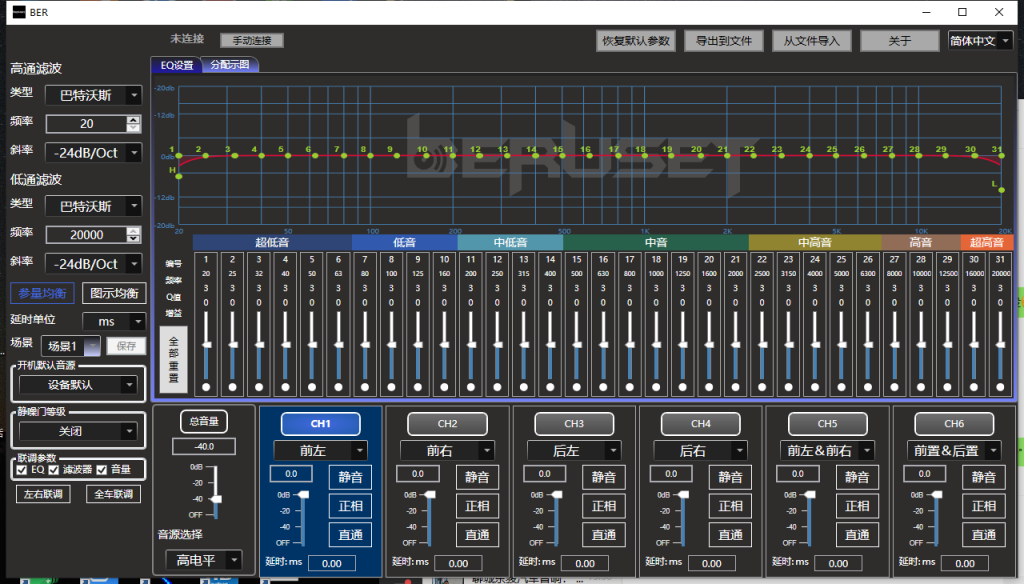1024x584 pixels.
Task: Select the CH6 channel button
Action: [954, 424]
